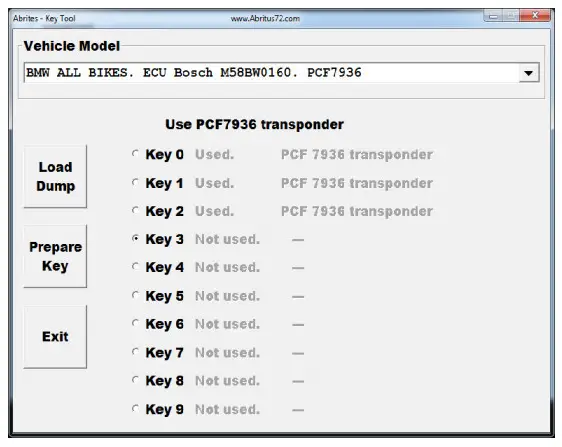Select the Key 8 radio button
Viewport: 562px width, 447px height.
point(135,380)
